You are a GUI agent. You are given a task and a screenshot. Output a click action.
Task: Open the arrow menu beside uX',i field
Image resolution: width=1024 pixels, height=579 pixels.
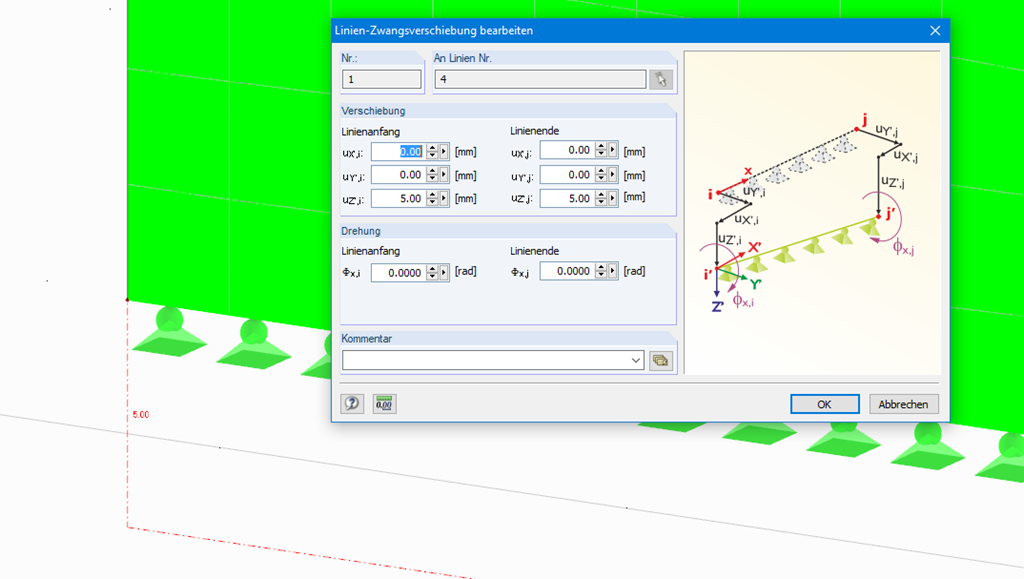[444, 151]
